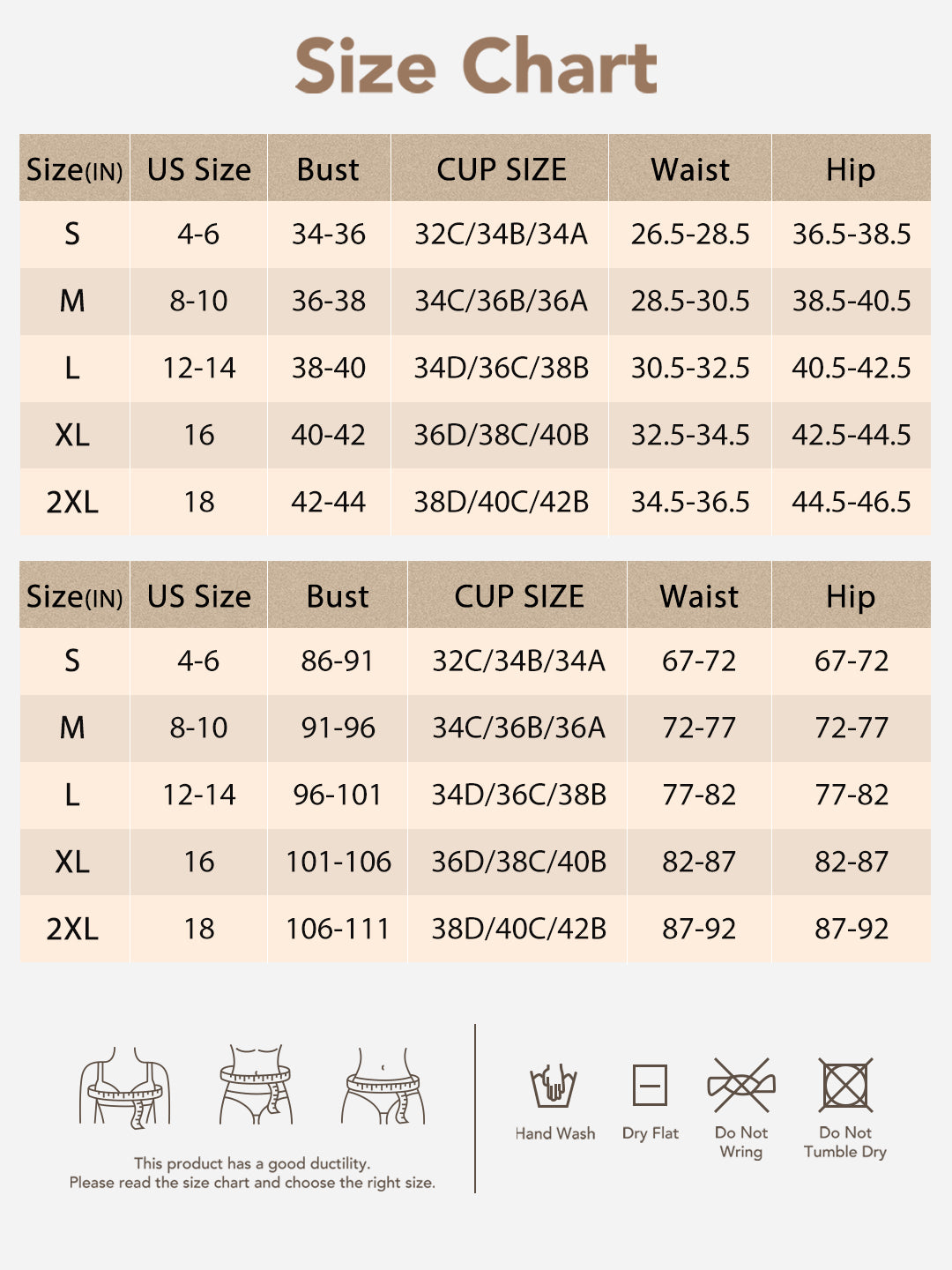Click the 40-42 bust cell
Viewport: 952px width, 1270px height.
pos(329,436)
